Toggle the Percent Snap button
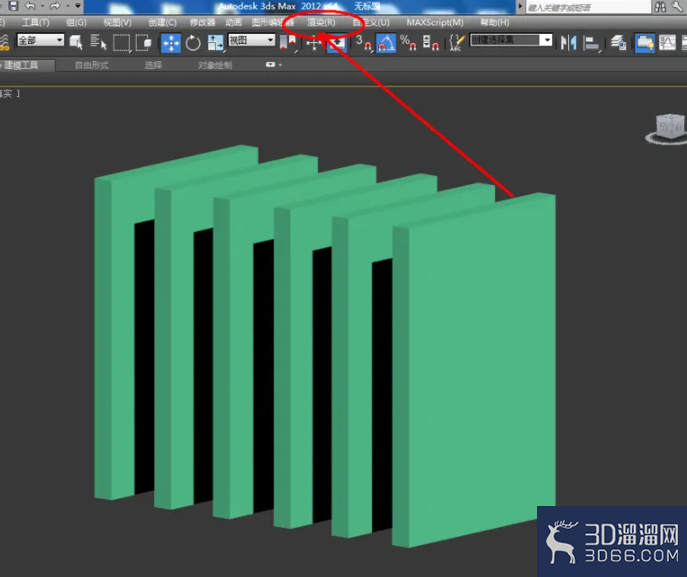Viewport: 687px width, 577px height. [408, 43]
